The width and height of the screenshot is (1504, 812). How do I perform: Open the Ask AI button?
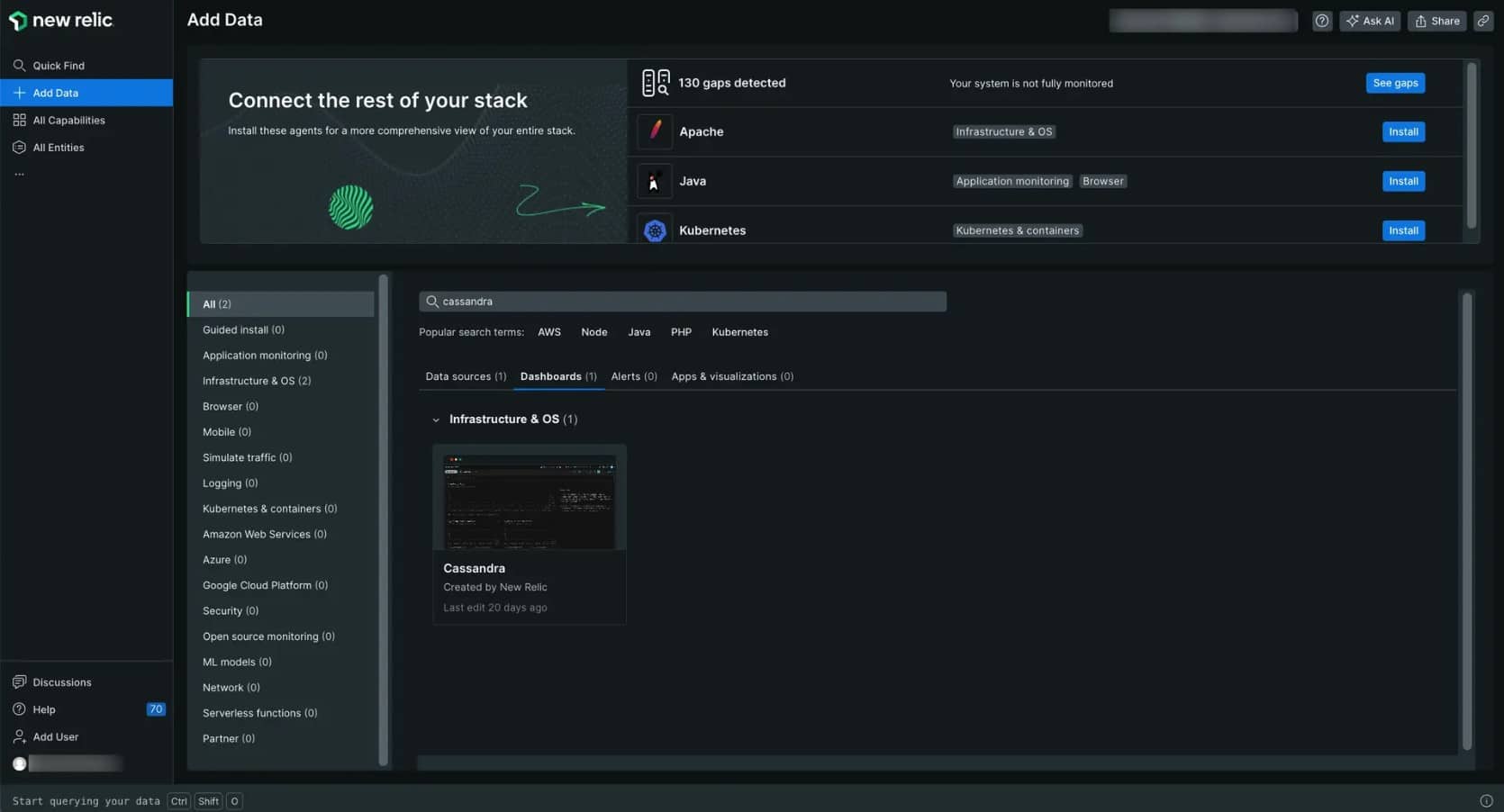click(1370, 21)
